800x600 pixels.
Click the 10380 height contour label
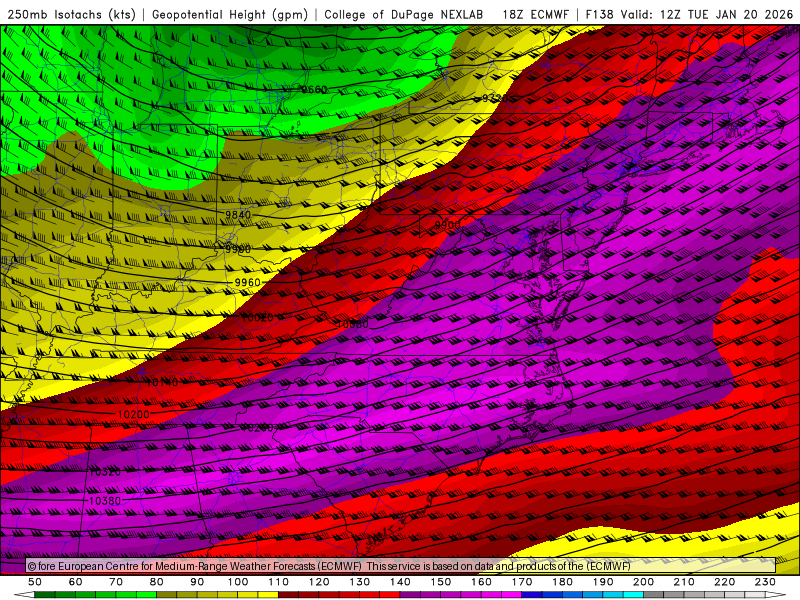(x=105, y=501)
